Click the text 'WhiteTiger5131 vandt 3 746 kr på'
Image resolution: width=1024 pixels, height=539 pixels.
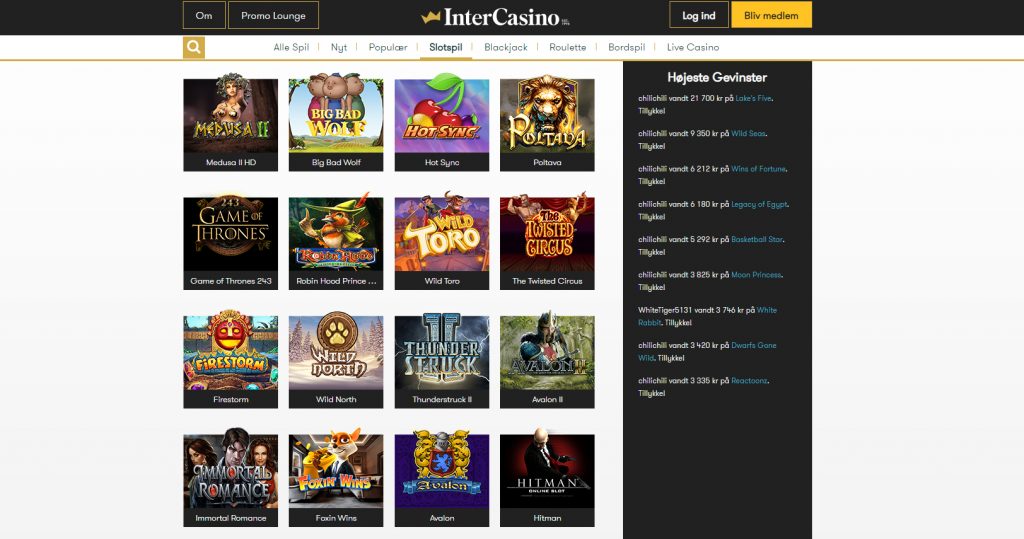(696, 310)
